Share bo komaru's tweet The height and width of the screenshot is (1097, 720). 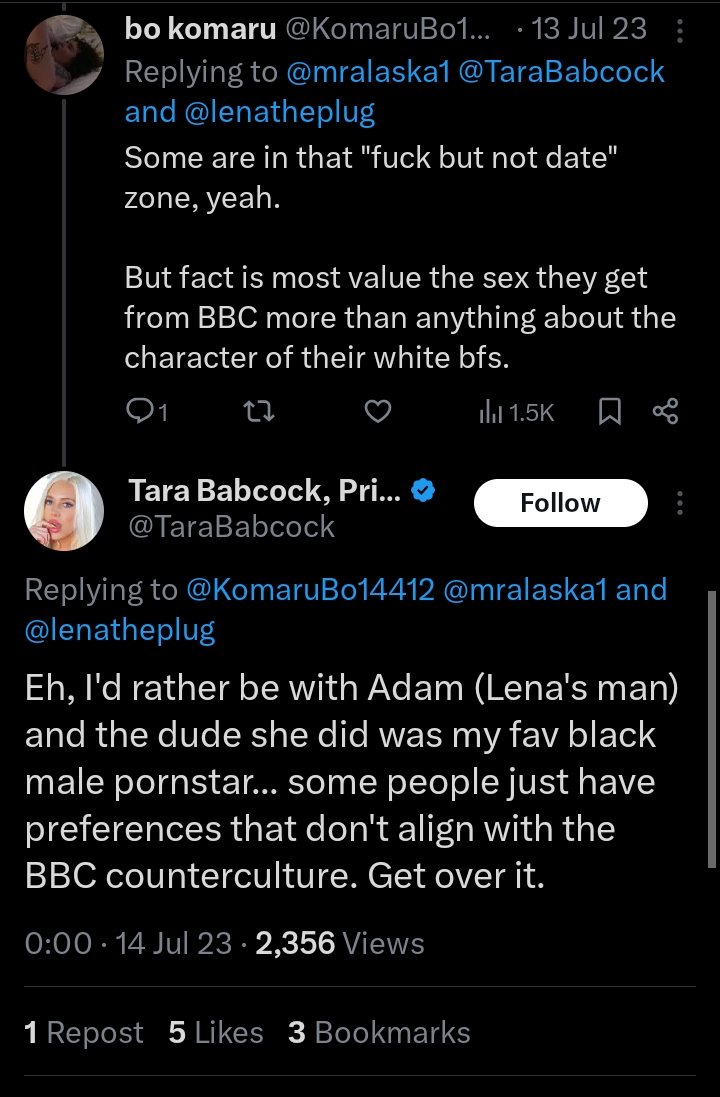665,411
